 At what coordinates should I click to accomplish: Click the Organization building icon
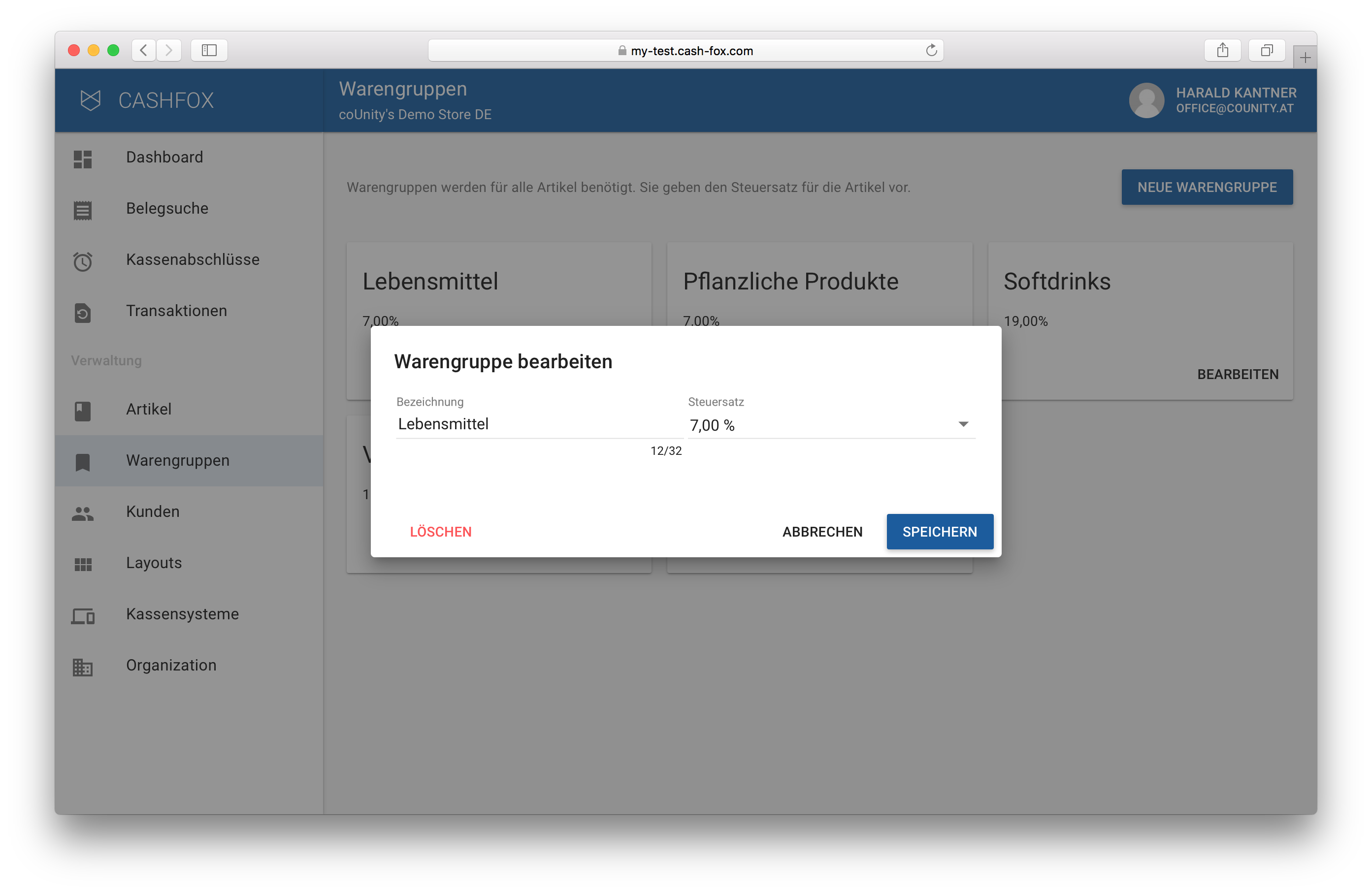[82, 667]
